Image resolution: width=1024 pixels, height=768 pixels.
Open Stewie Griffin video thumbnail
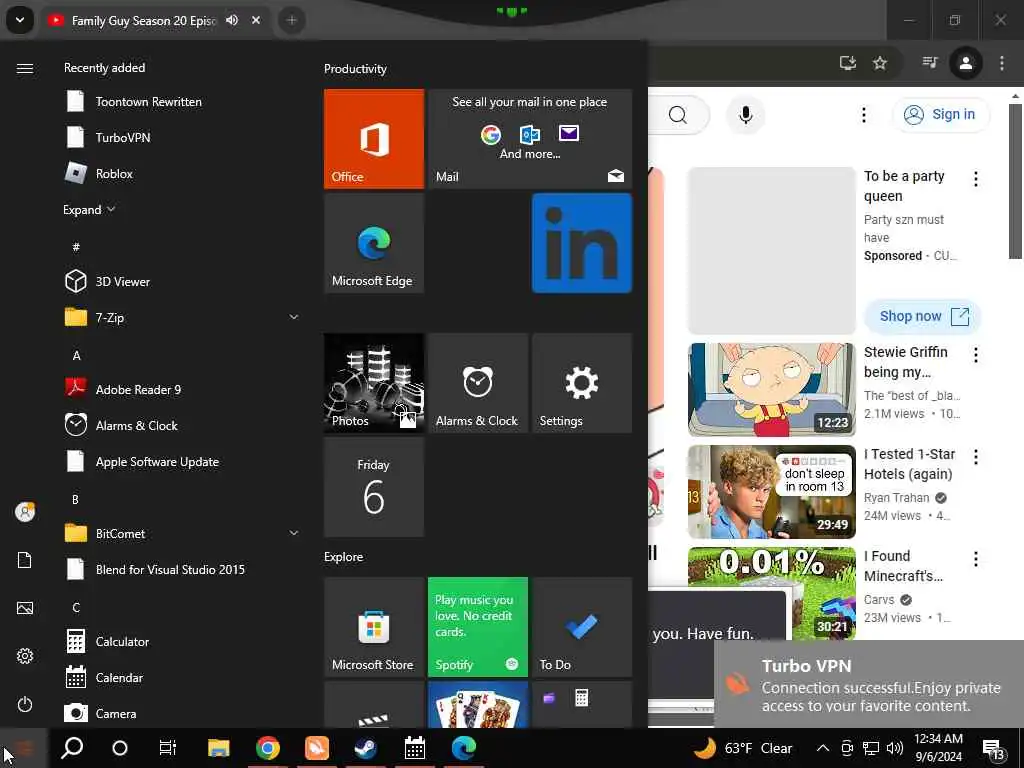pos(772,390)
